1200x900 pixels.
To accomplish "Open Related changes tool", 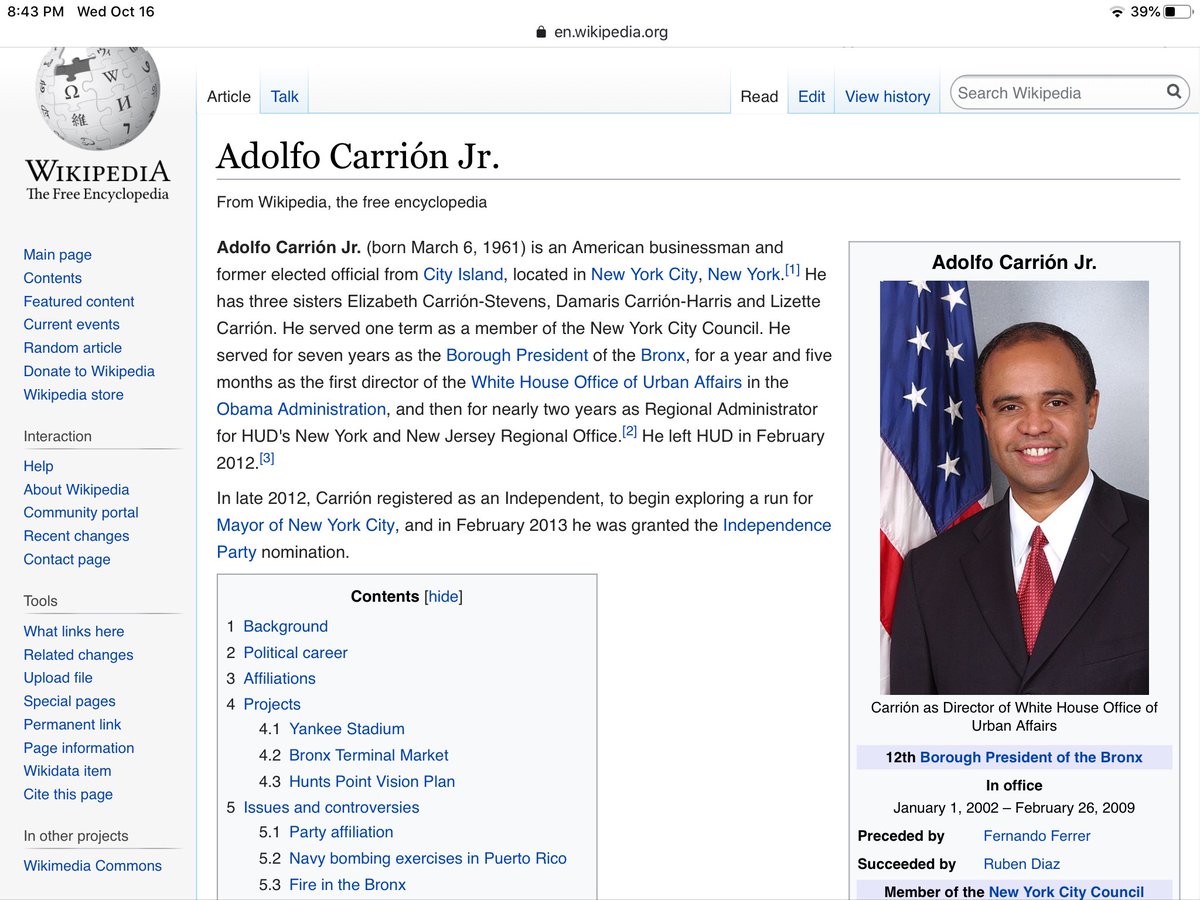I will [79, 655].
